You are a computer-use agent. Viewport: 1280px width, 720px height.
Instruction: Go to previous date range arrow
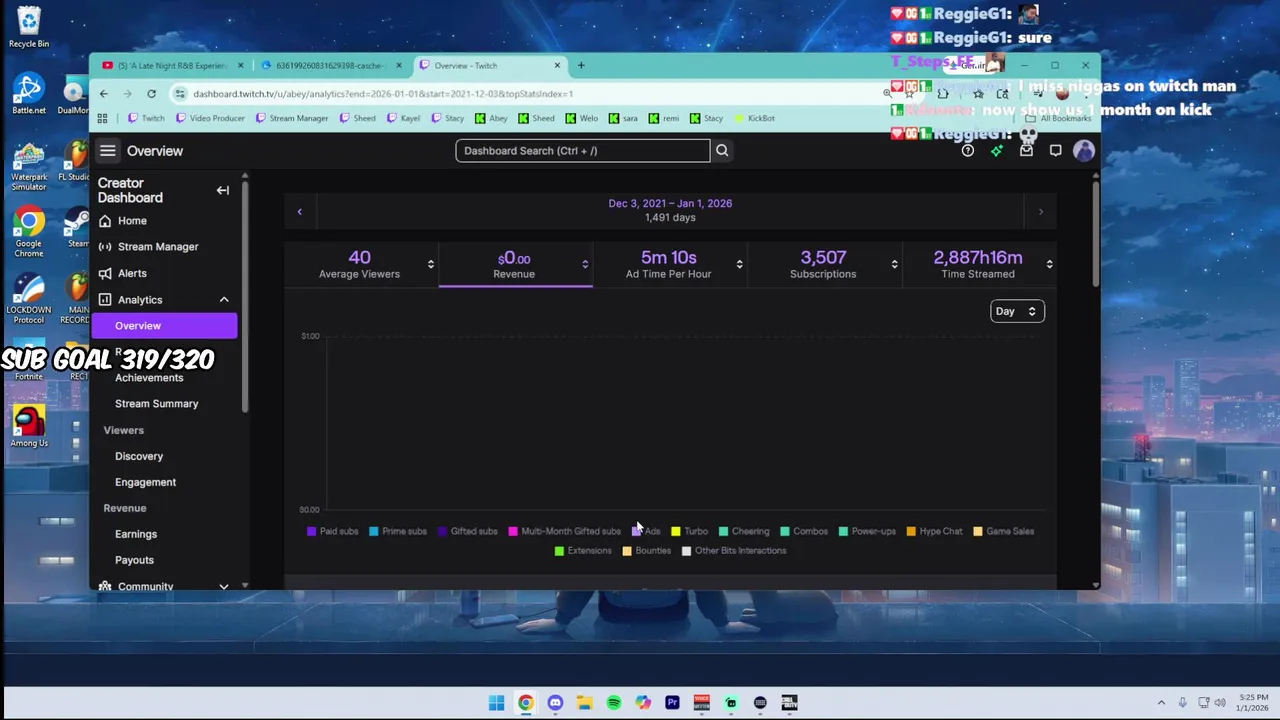pyautogui.click(x=299, y=211)
